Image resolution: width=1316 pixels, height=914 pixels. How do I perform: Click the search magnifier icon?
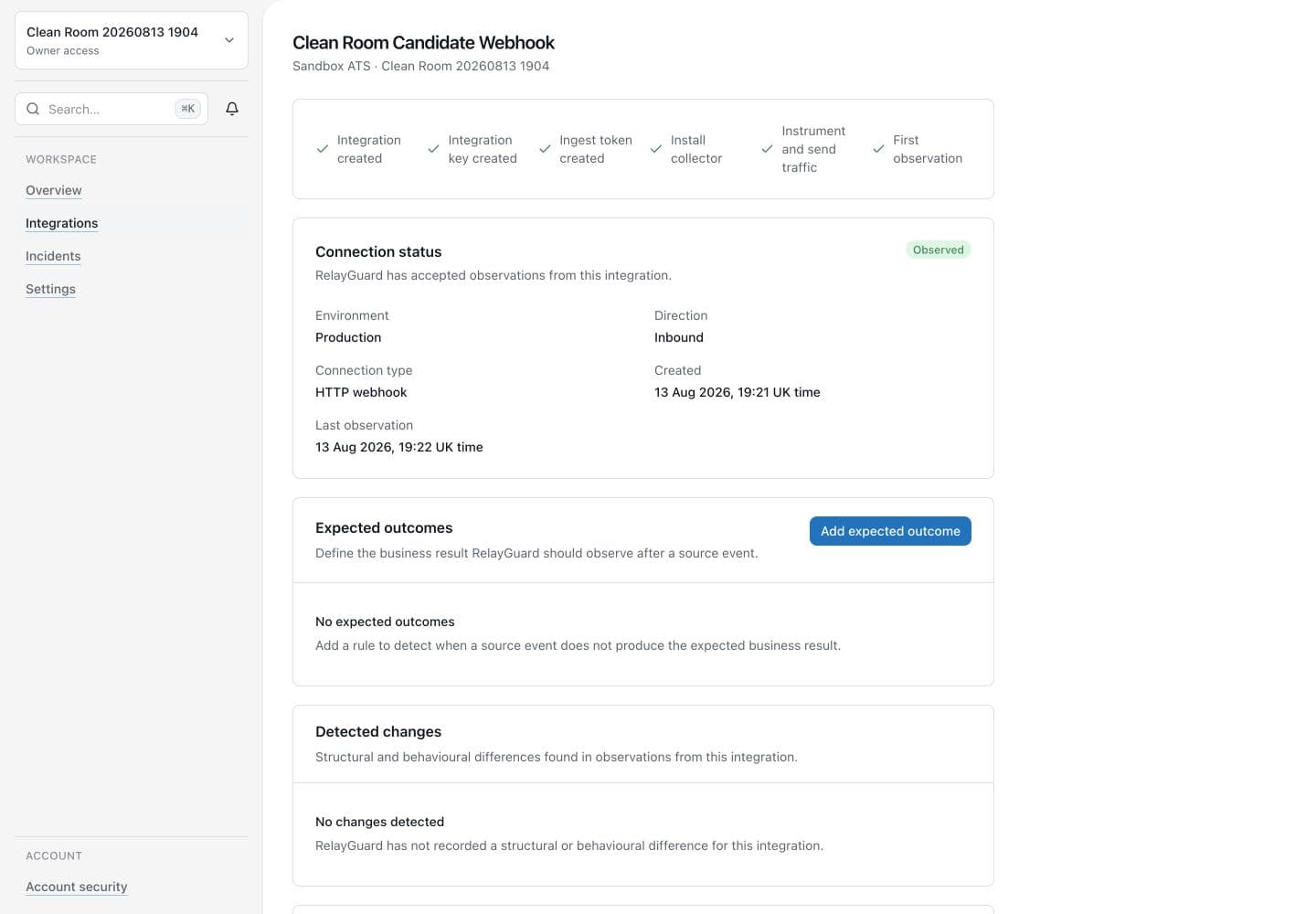pyautogui.click(x=33, y=109)
